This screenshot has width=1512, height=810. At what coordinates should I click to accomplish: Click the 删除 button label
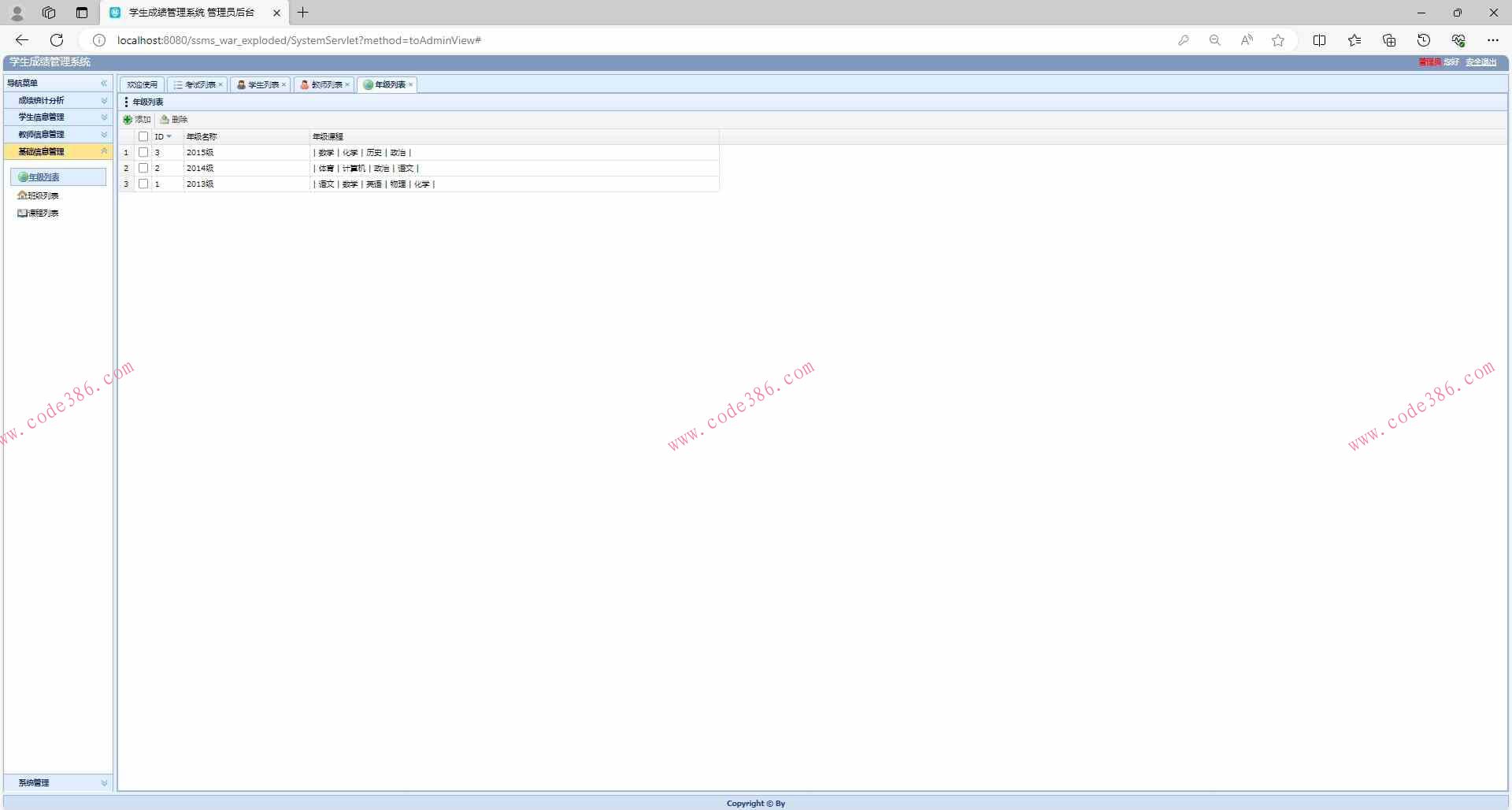[180, 120]
